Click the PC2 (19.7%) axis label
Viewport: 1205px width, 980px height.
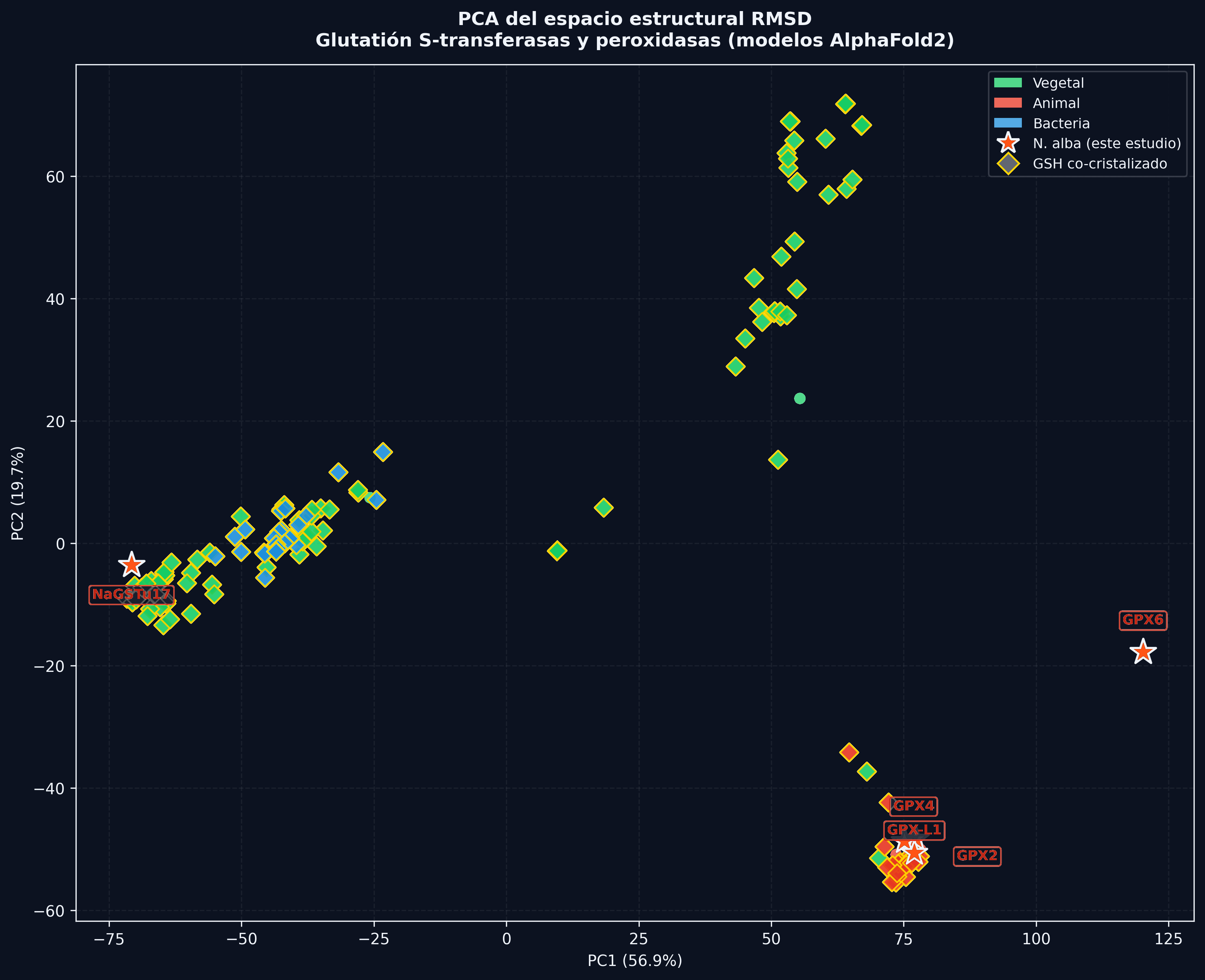[18, 493]
